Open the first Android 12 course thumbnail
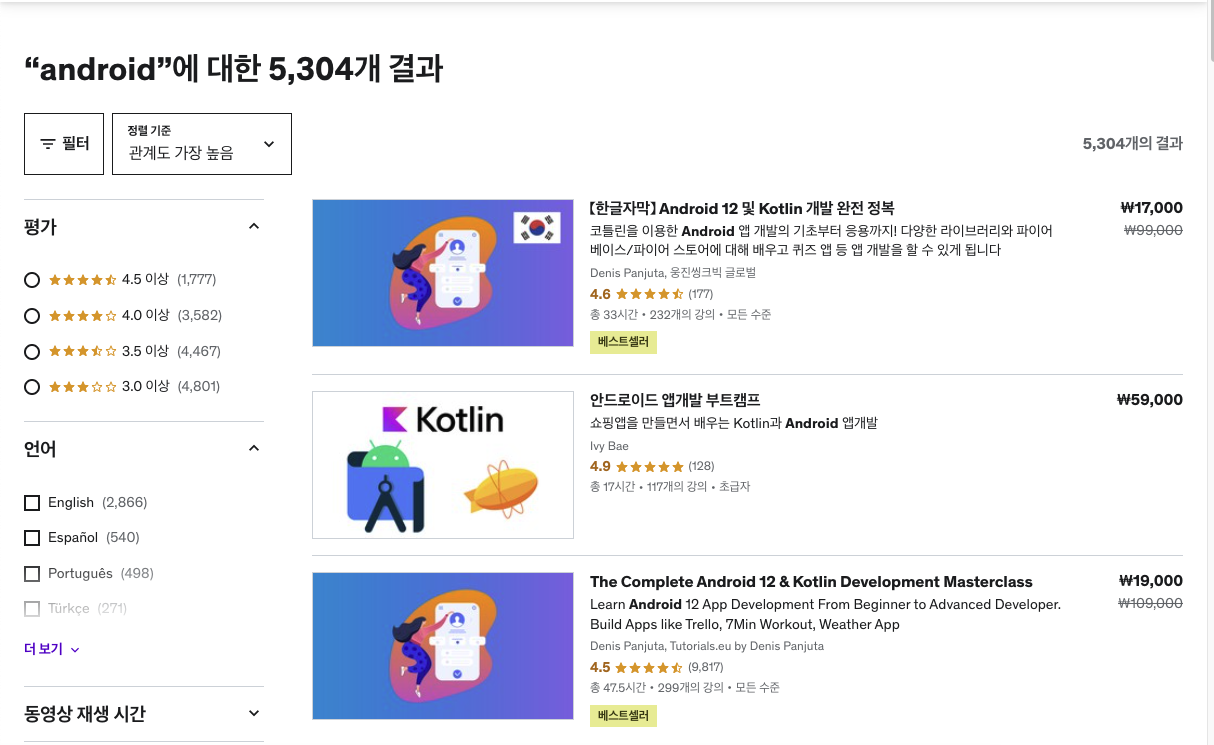This screenshot has width=1214, height=745. point(443,272)
